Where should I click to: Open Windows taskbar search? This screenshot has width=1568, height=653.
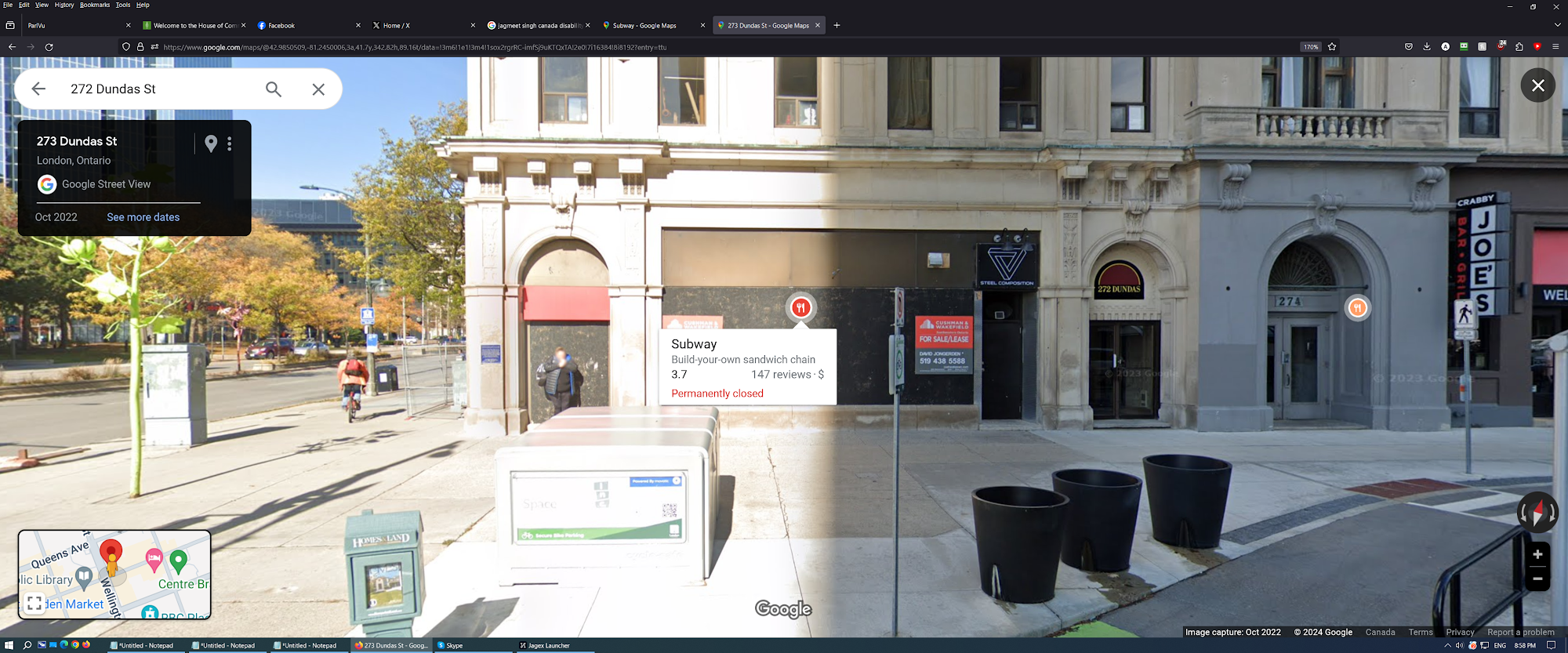click(27, 646)
